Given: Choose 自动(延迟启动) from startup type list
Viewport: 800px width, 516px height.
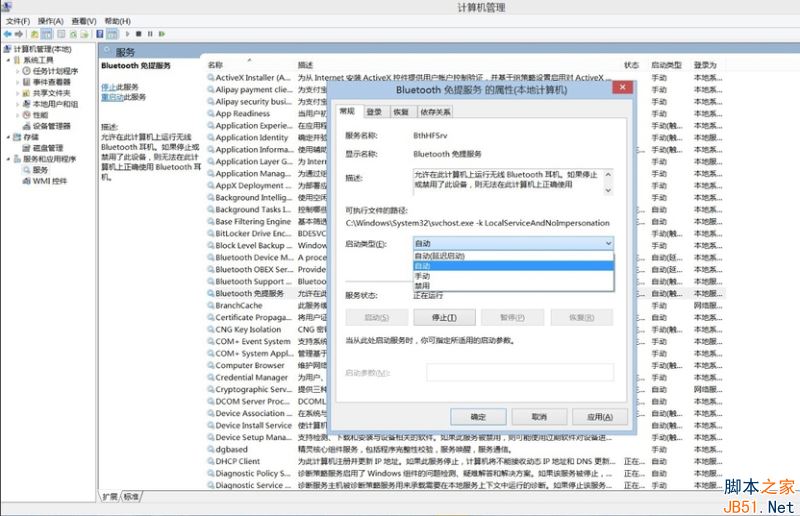Looking at the screenshot, I should (x=513, y=256).
